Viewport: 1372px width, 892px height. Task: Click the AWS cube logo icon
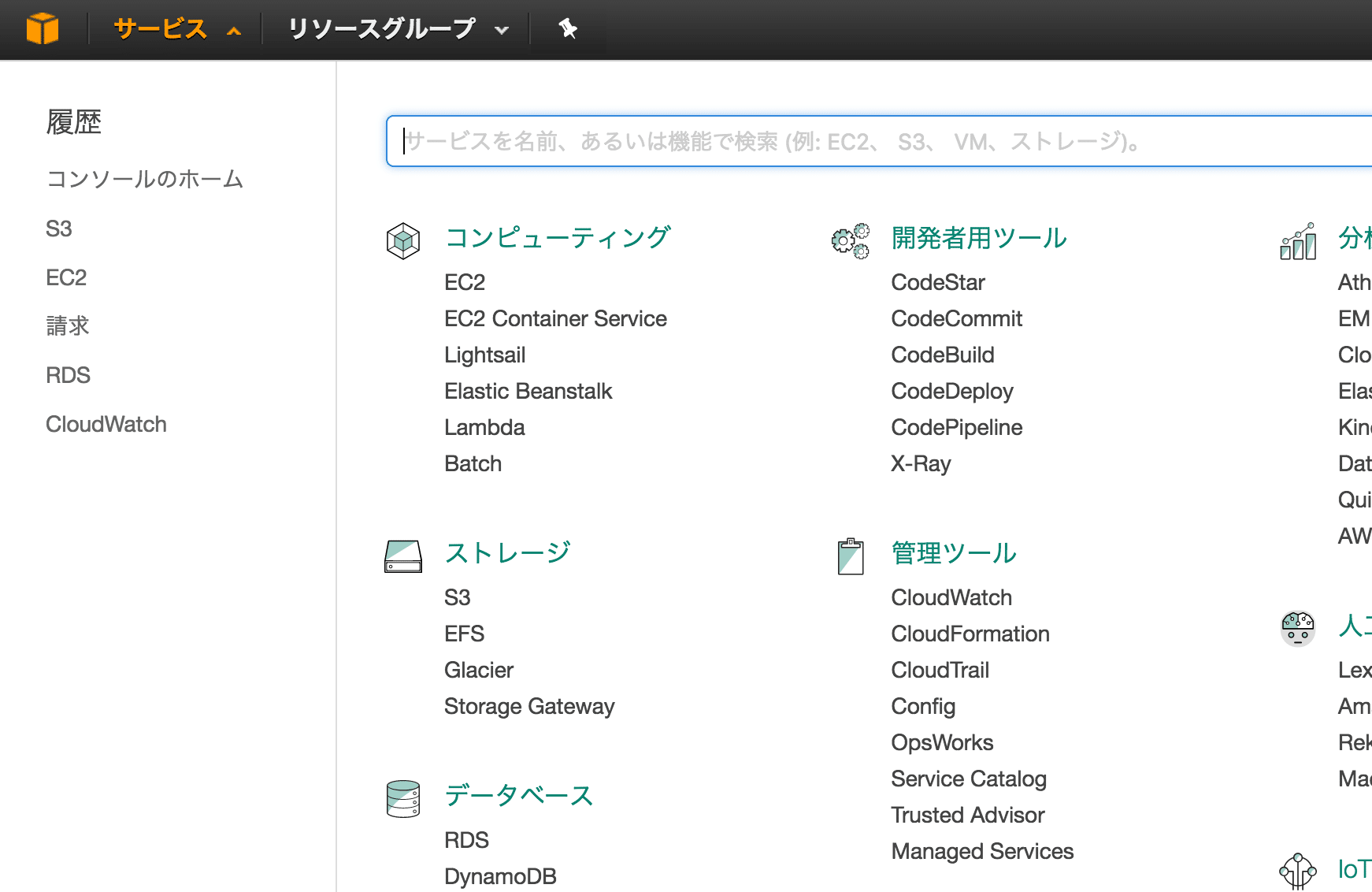[43, 29]
